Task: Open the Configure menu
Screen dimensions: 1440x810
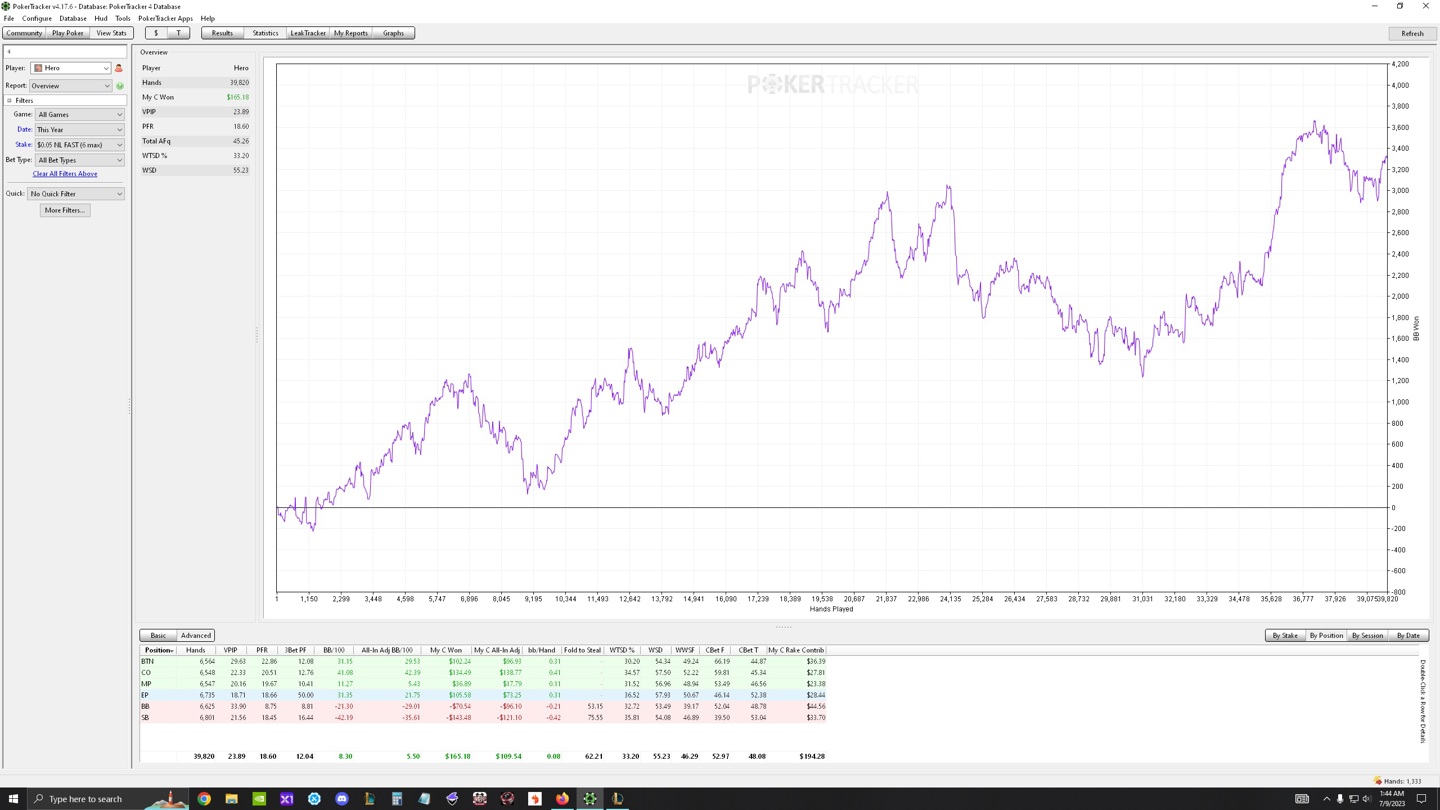Action: (37, 18)
